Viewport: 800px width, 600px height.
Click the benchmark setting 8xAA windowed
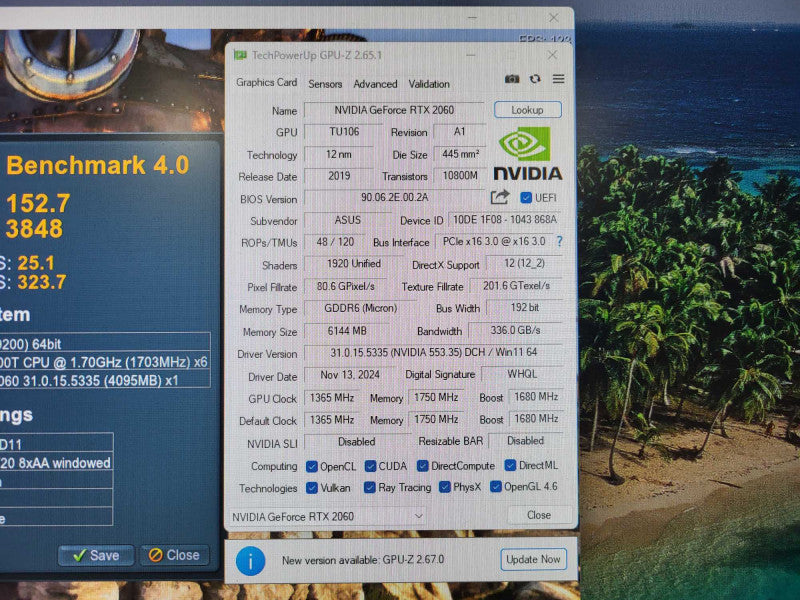pyautogui.click(x=55, y=463)
